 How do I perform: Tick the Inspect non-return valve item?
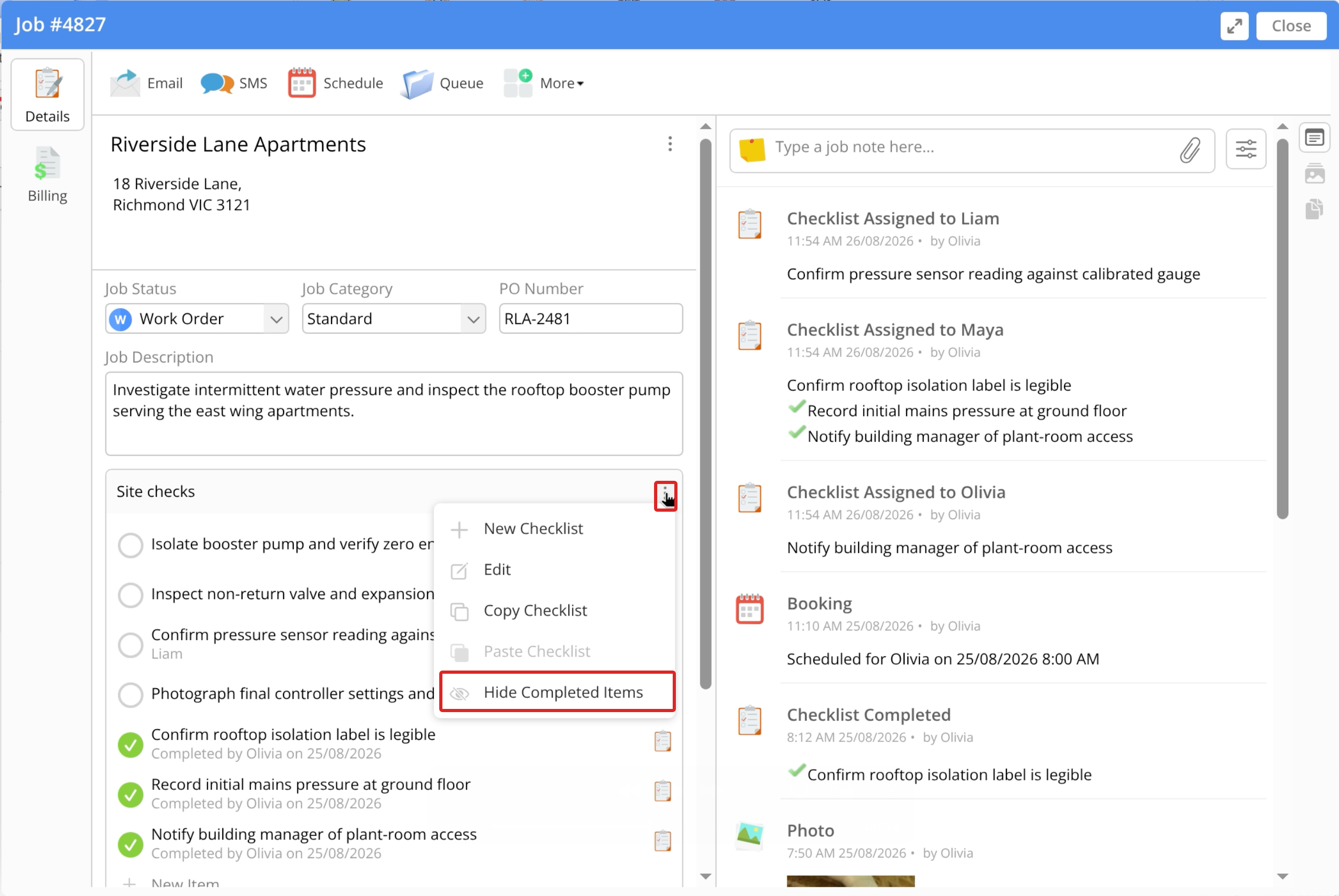[x=130, y=595]
